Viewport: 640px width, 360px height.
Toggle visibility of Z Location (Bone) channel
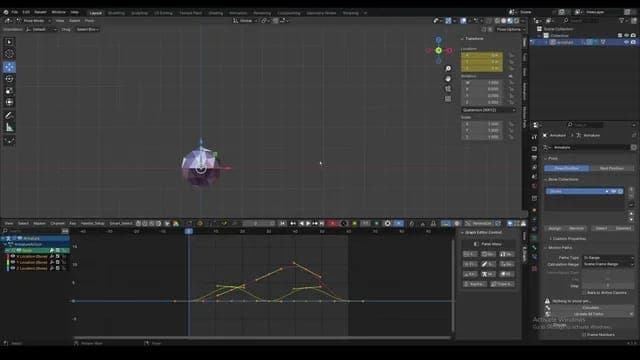tap(13, 268)
